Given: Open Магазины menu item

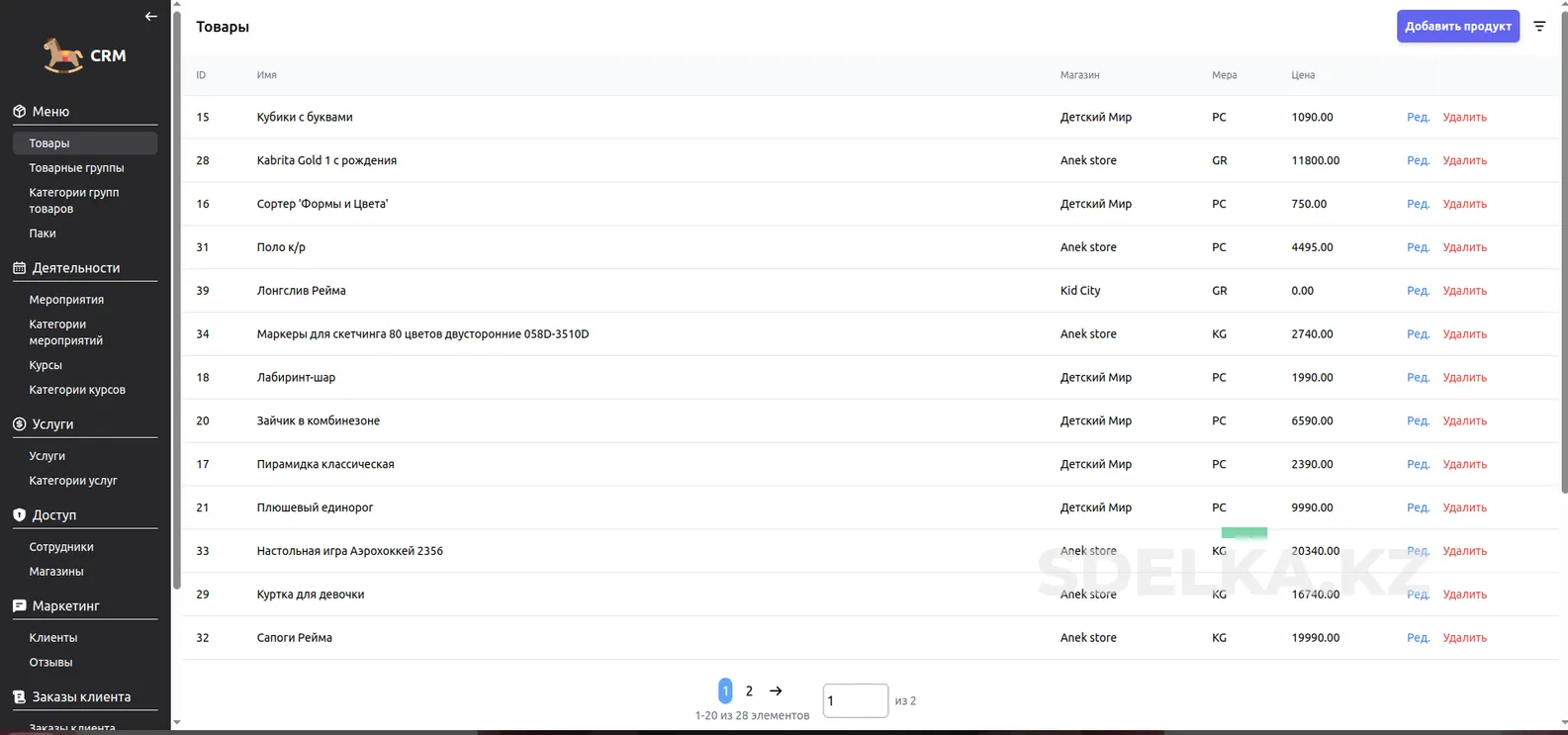Looking at the screenshot, I should [56, 572].
